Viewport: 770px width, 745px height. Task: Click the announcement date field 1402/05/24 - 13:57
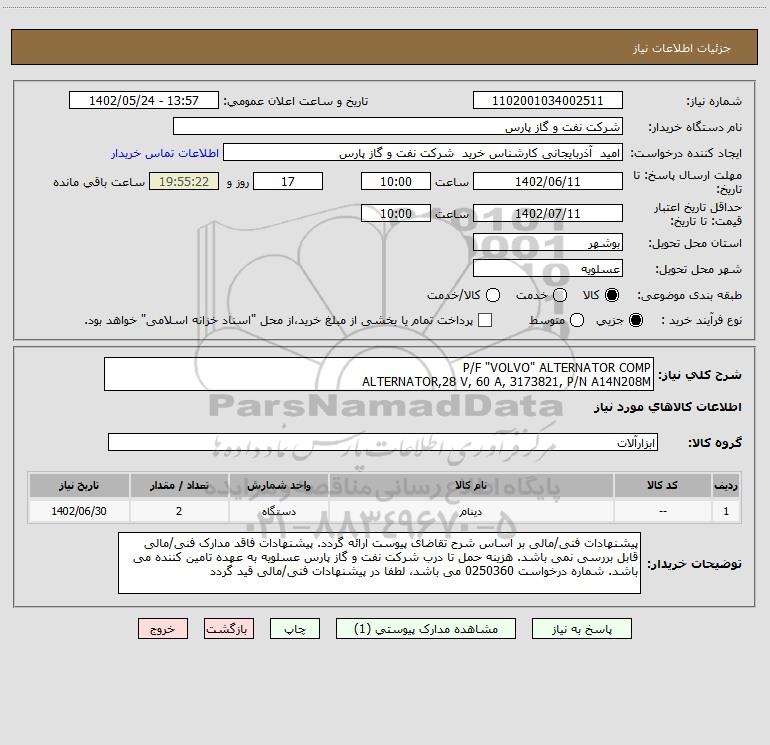pyautogui.click(x=144, y=101)
